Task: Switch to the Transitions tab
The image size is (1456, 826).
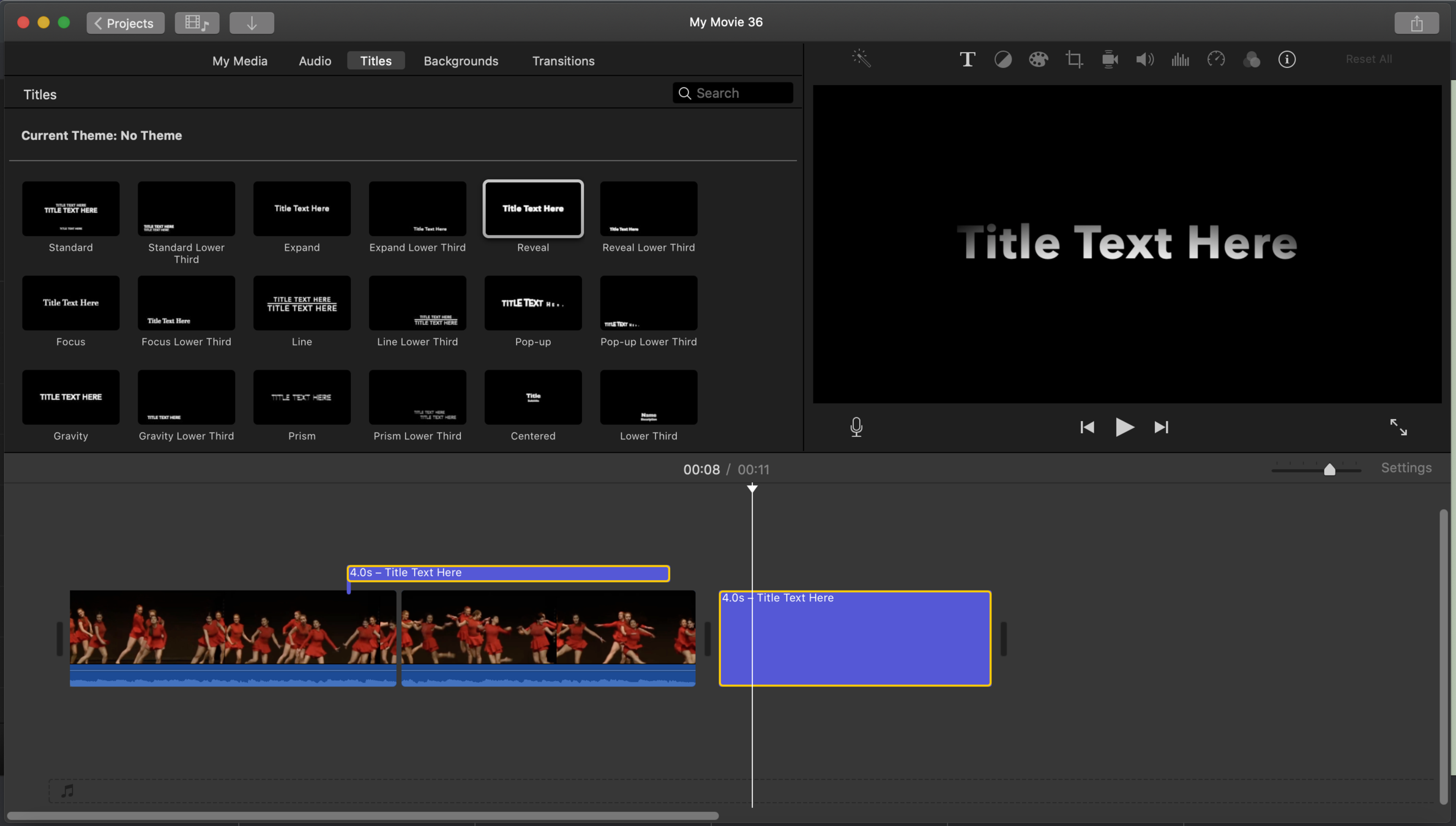Action: 563,61
